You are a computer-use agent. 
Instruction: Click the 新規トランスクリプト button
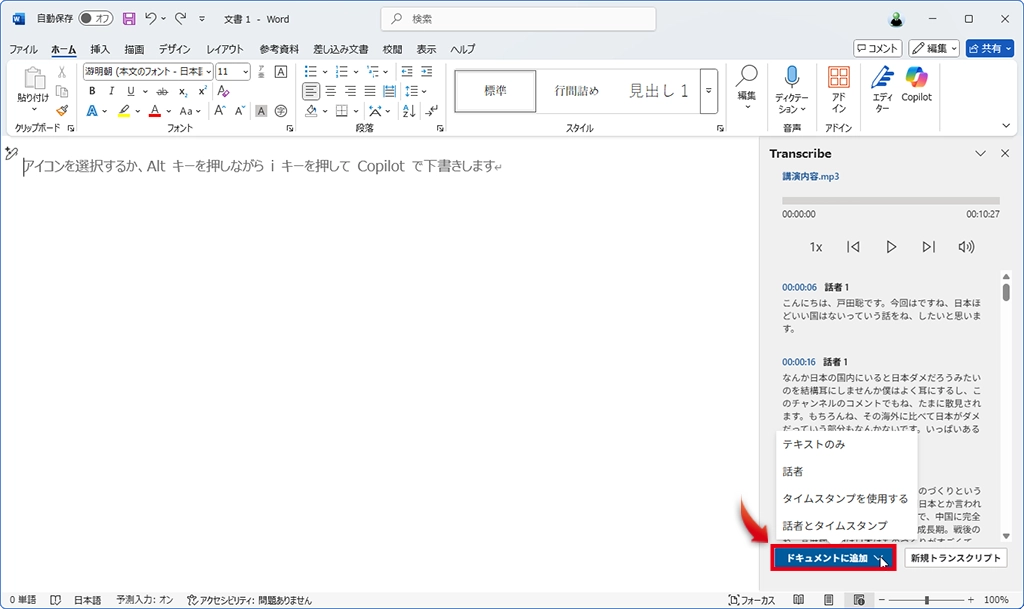(955, 558)
